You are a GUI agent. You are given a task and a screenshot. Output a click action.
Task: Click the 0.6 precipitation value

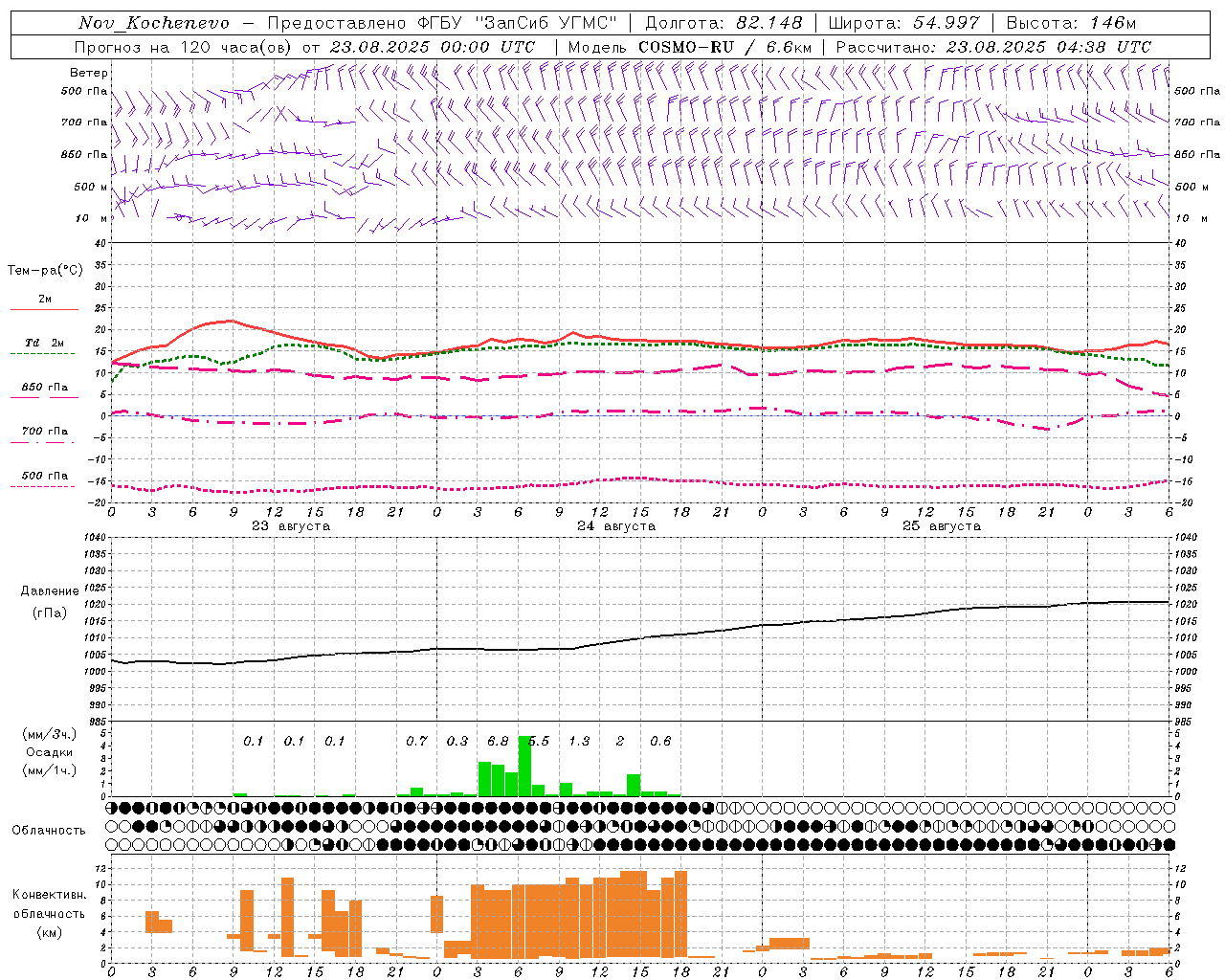(x=660, y=742)
